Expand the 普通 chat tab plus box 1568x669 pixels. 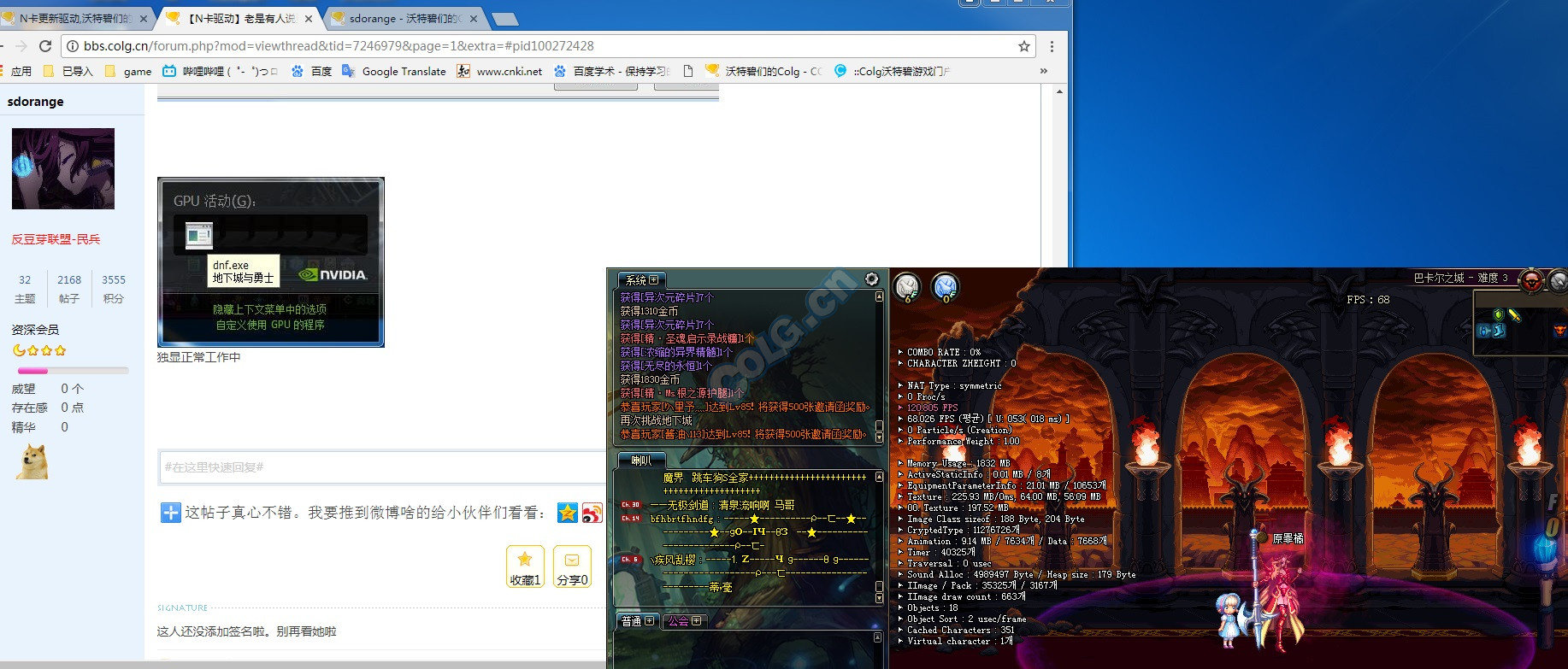pos(649,621)
